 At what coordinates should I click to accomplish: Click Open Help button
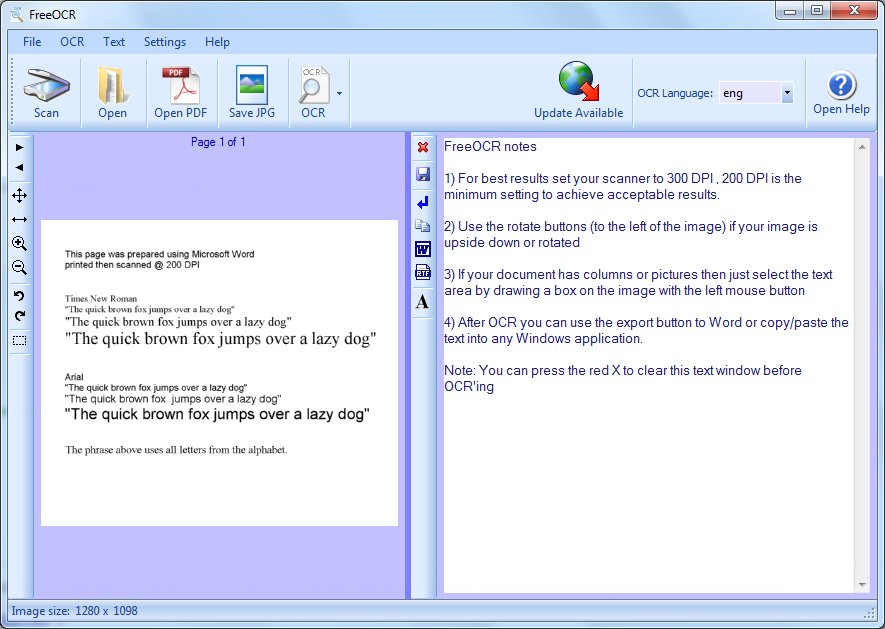click(x=841, y=93)
